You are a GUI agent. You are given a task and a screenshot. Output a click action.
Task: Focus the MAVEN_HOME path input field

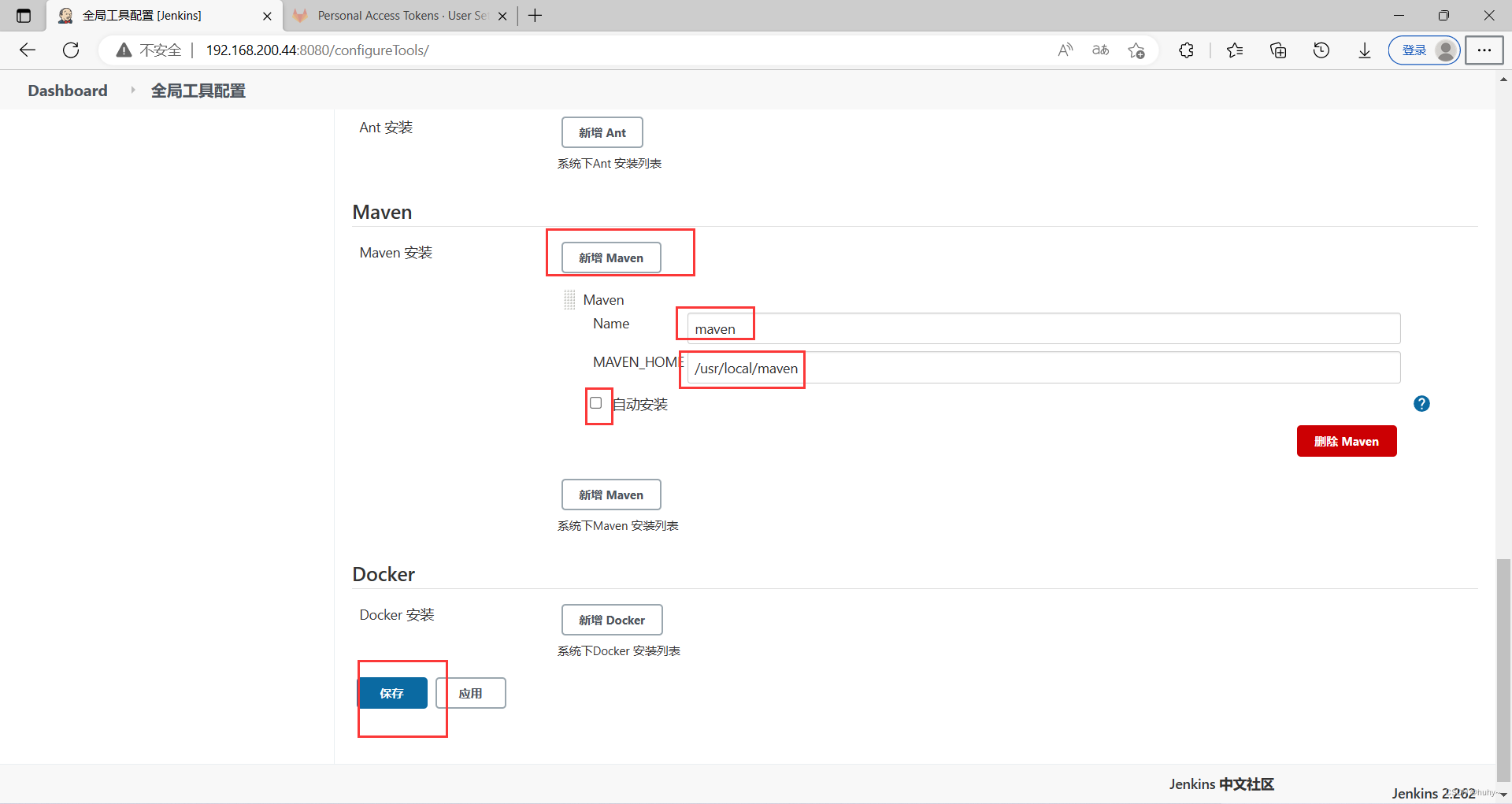tap(1043, 368)
